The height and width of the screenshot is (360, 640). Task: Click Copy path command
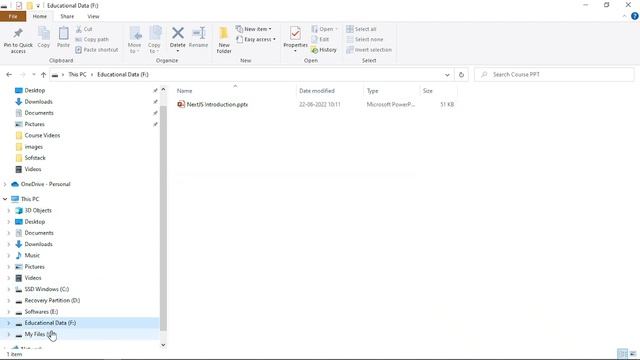92,40
